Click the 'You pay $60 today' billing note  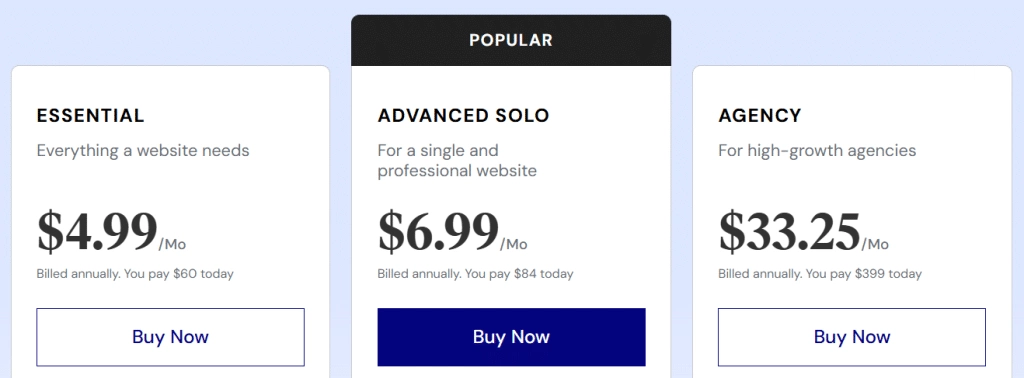pos(178,274)
